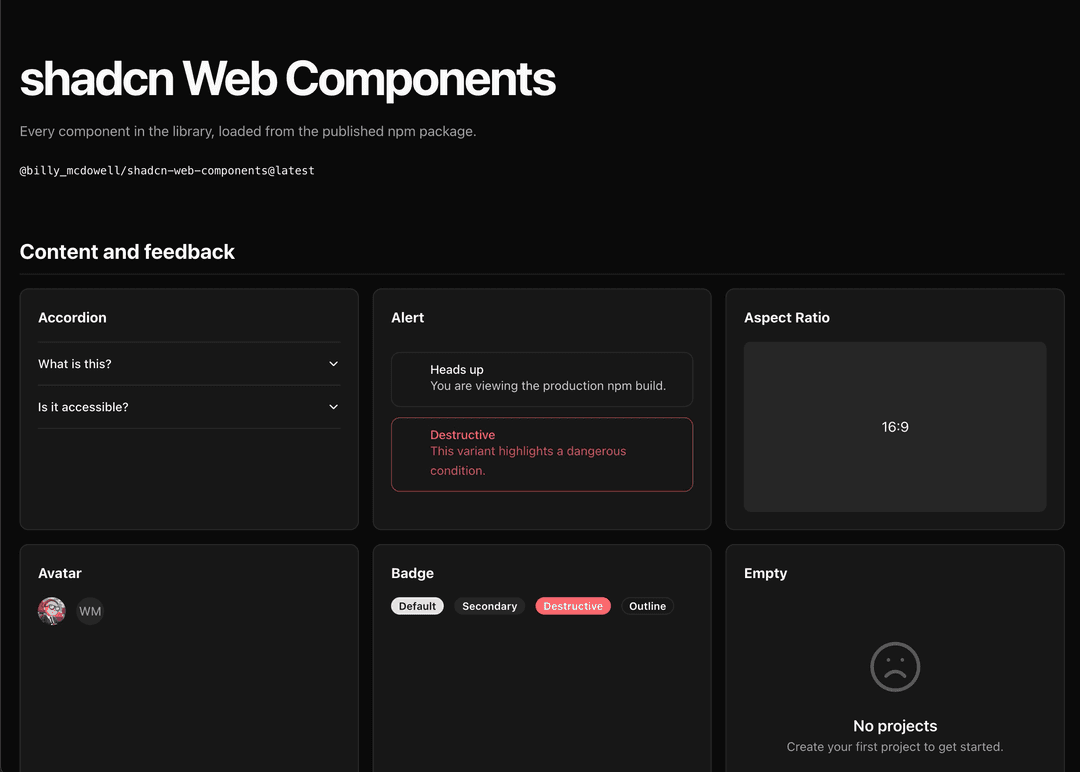Click the "No projects" empty-state title

[x=895, y=726]
